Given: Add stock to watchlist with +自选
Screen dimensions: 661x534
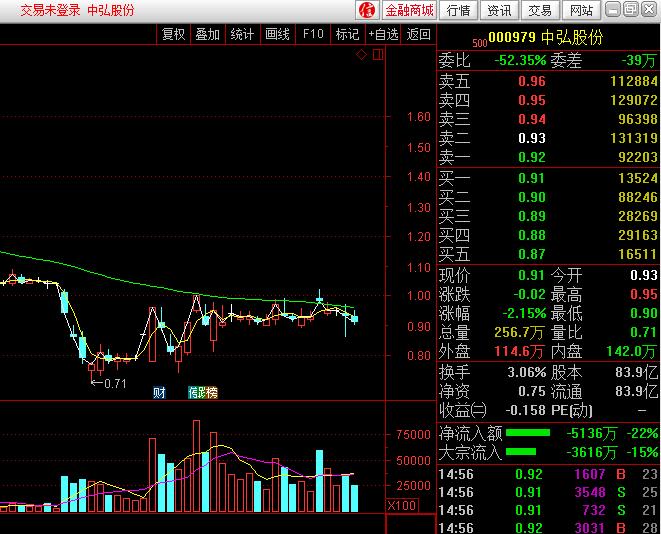Looking at the screenshot, I should click(x=383, y=34).
